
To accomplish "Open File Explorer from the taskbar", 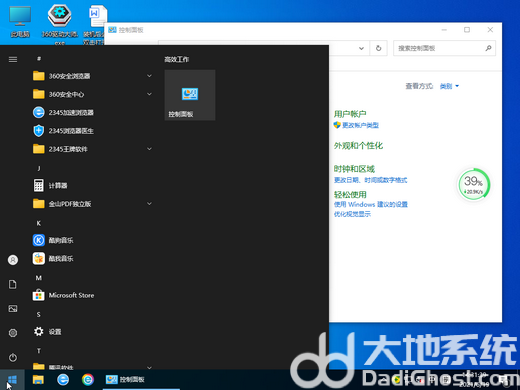I will pyautogui.click(x=38, y=379).
